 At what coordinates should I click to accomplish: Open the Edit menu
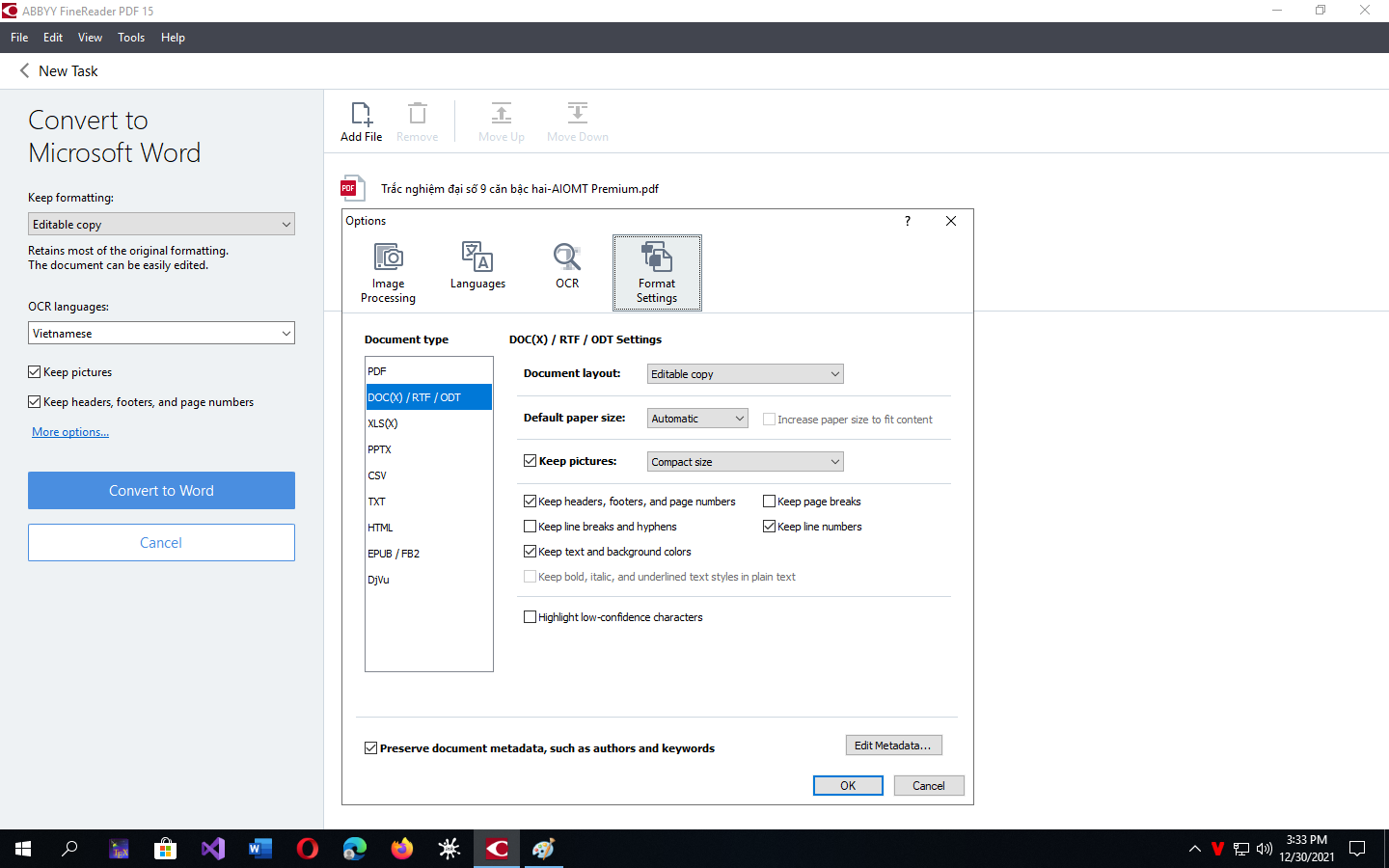point(53,38)
